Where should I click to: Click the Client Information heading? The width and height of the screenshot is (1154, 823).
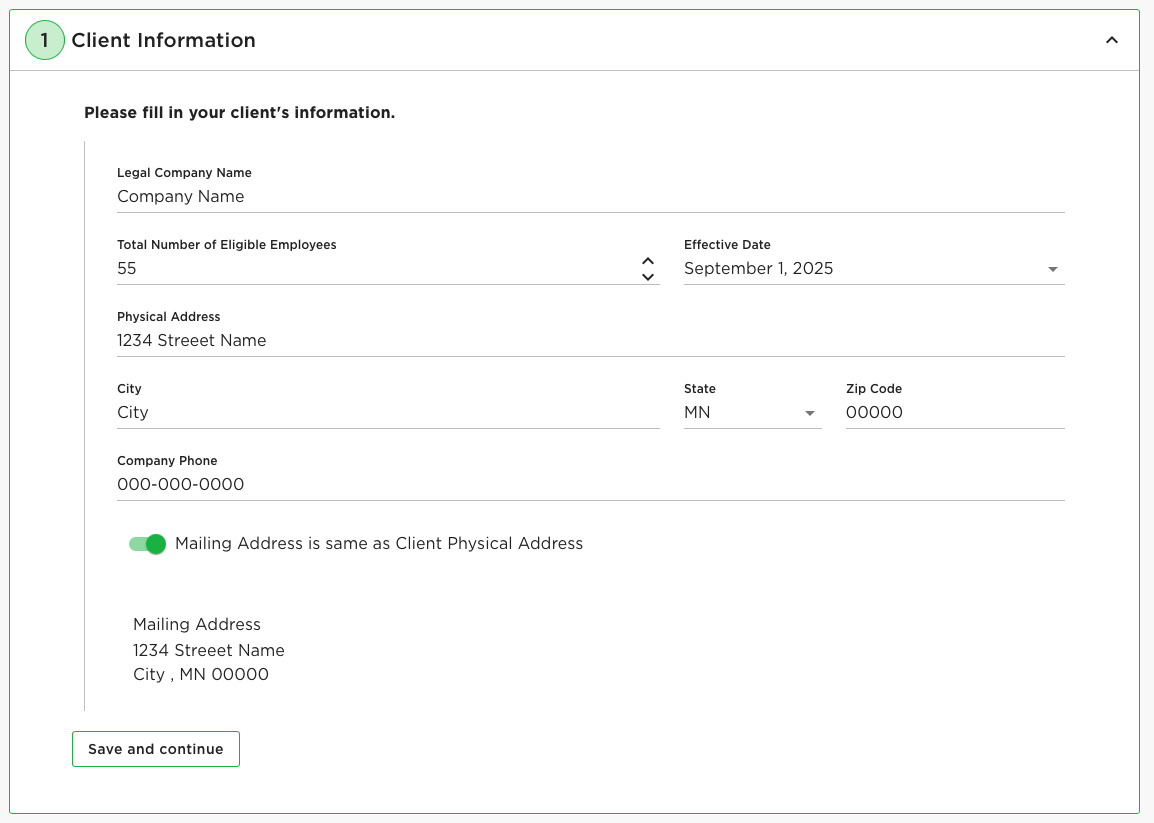pos(163,40)
